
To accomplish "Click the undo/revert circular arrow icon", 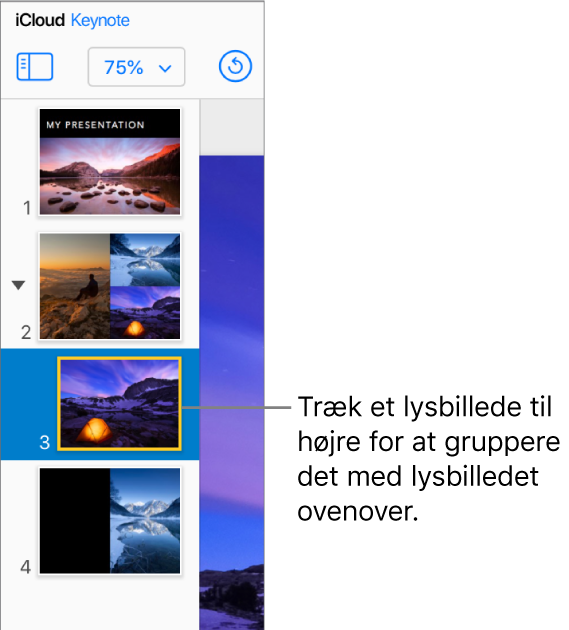I will (x=235, y=66).
